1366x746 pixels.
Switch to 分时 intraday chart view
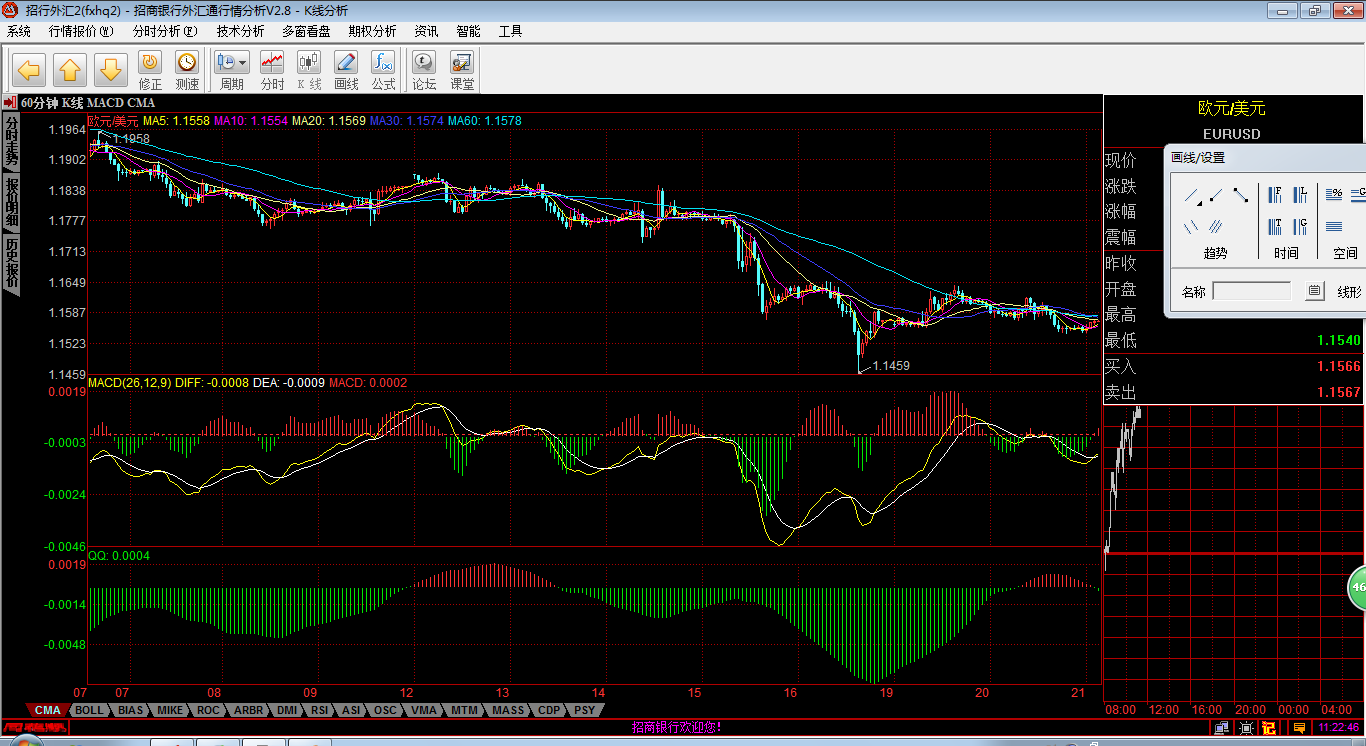272,70
